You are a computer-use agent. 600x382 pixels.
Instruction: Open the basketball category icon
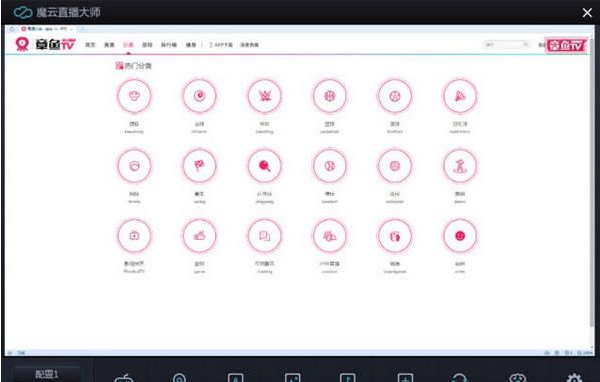329,96
